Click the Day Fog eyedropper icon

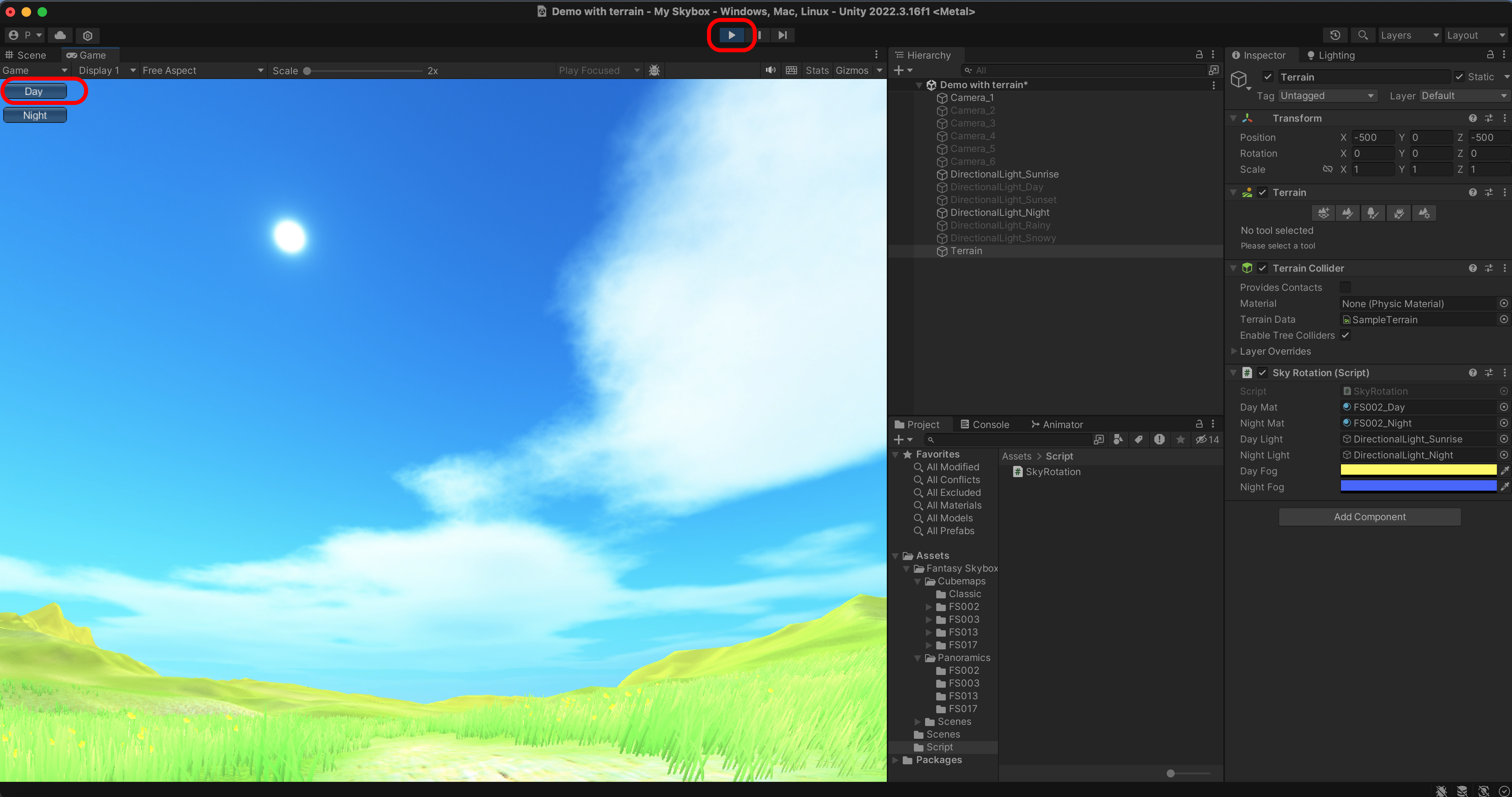(x=1504, y=470)
